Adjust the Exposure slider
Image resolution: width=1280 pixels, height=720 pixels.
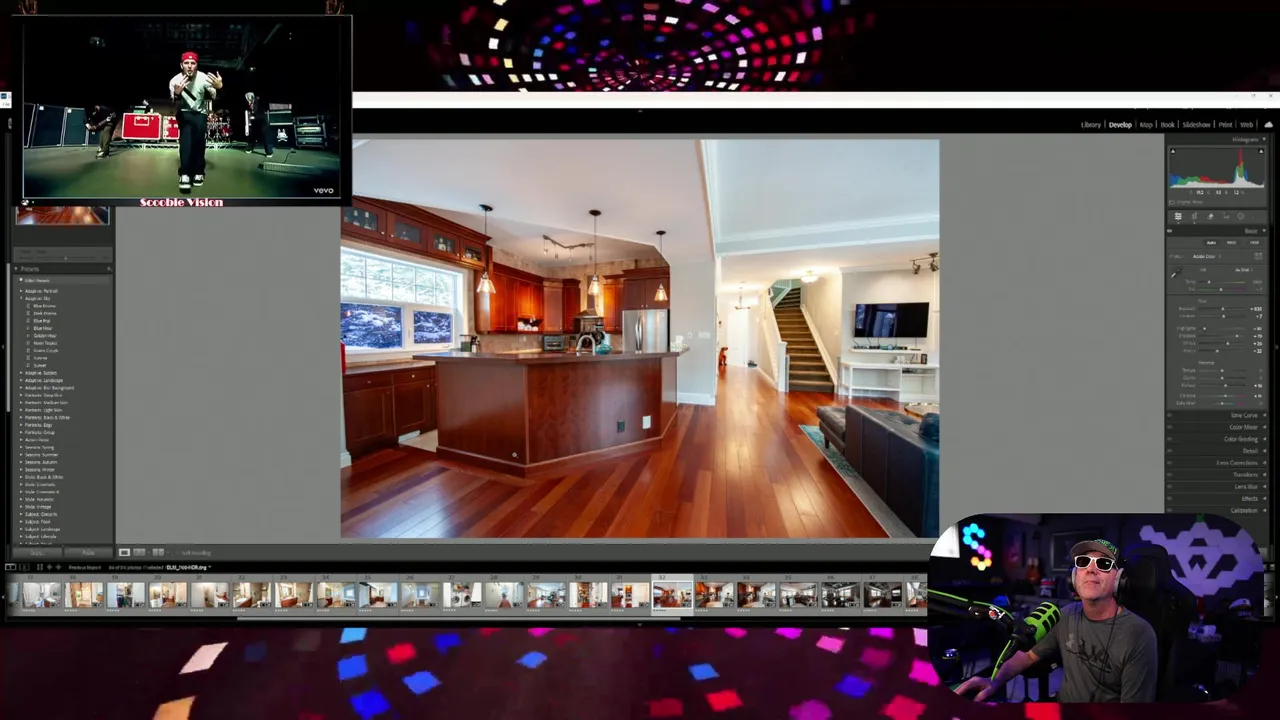pos(1222,309)
